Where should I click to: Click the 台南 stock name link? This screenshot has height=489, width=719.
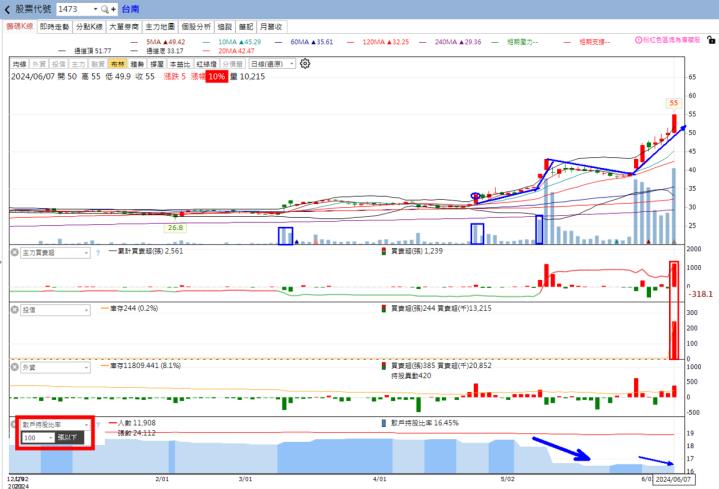coord(130,9)
